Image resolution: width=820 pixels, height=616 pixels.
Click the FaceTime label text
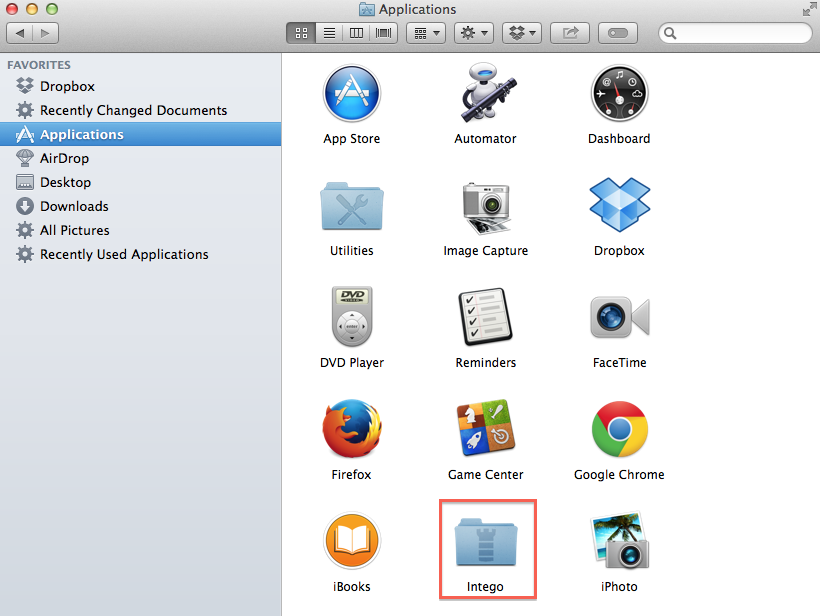(619, 362)
